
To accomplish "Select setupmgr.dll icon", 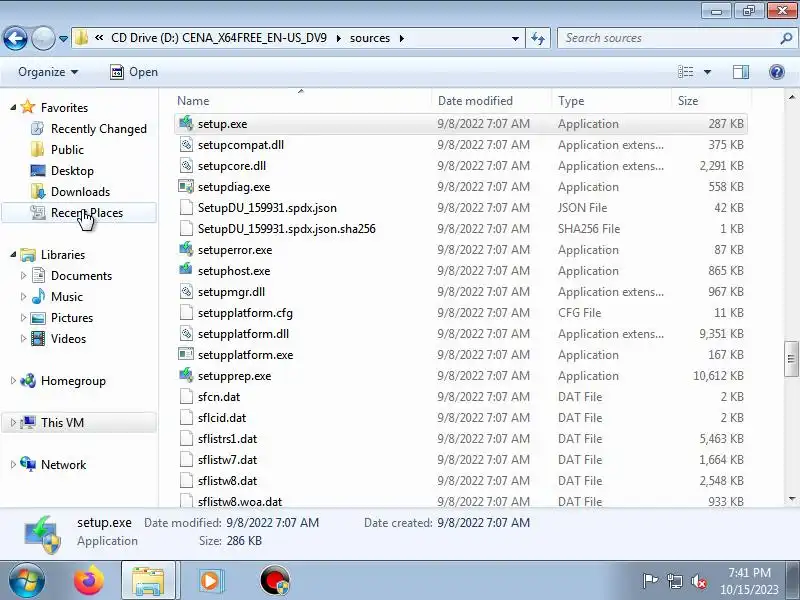I will click(x=186, y=291).
